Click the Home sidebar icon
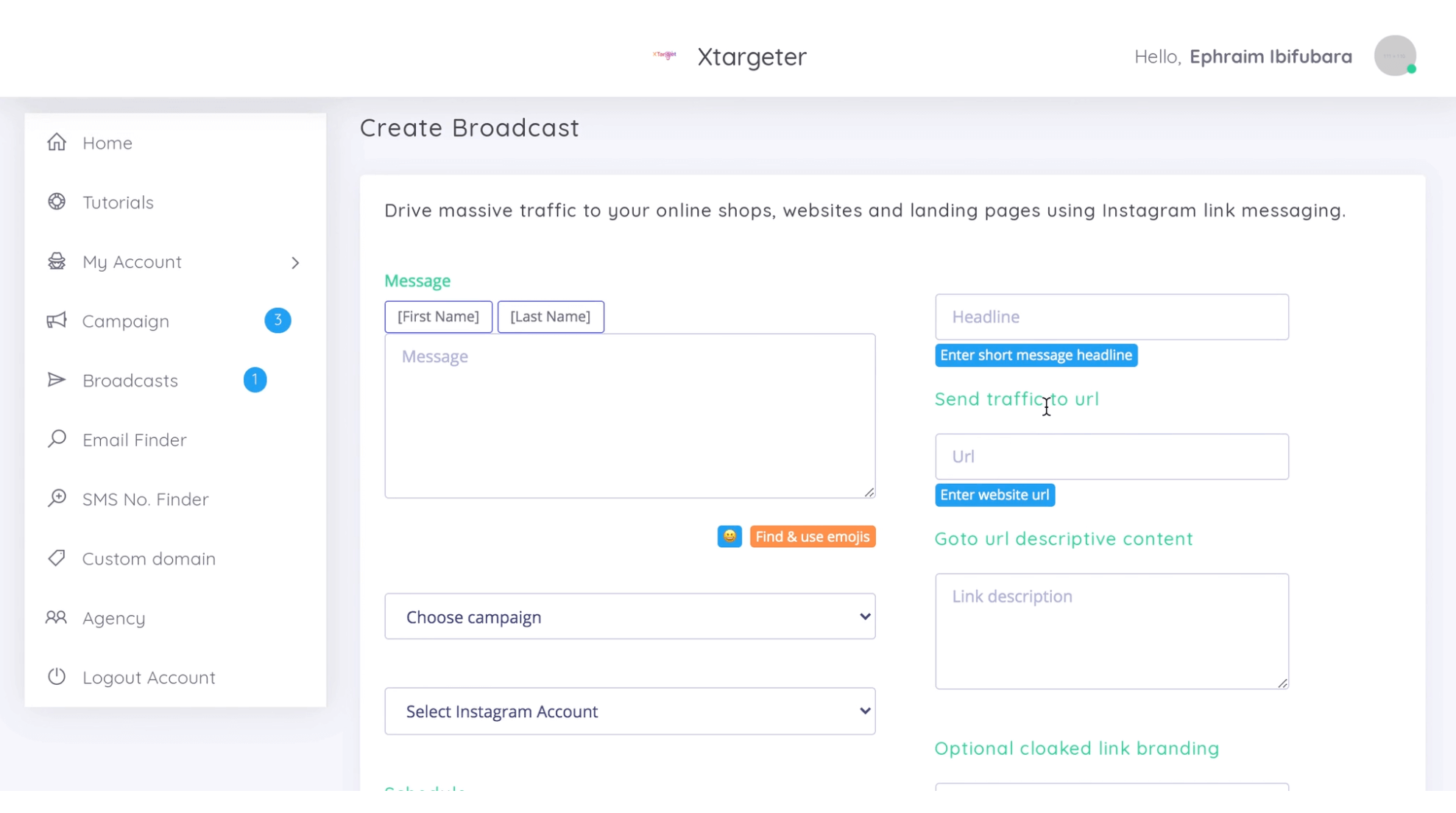Screen dimensions: 1456x813 point(56,142)
